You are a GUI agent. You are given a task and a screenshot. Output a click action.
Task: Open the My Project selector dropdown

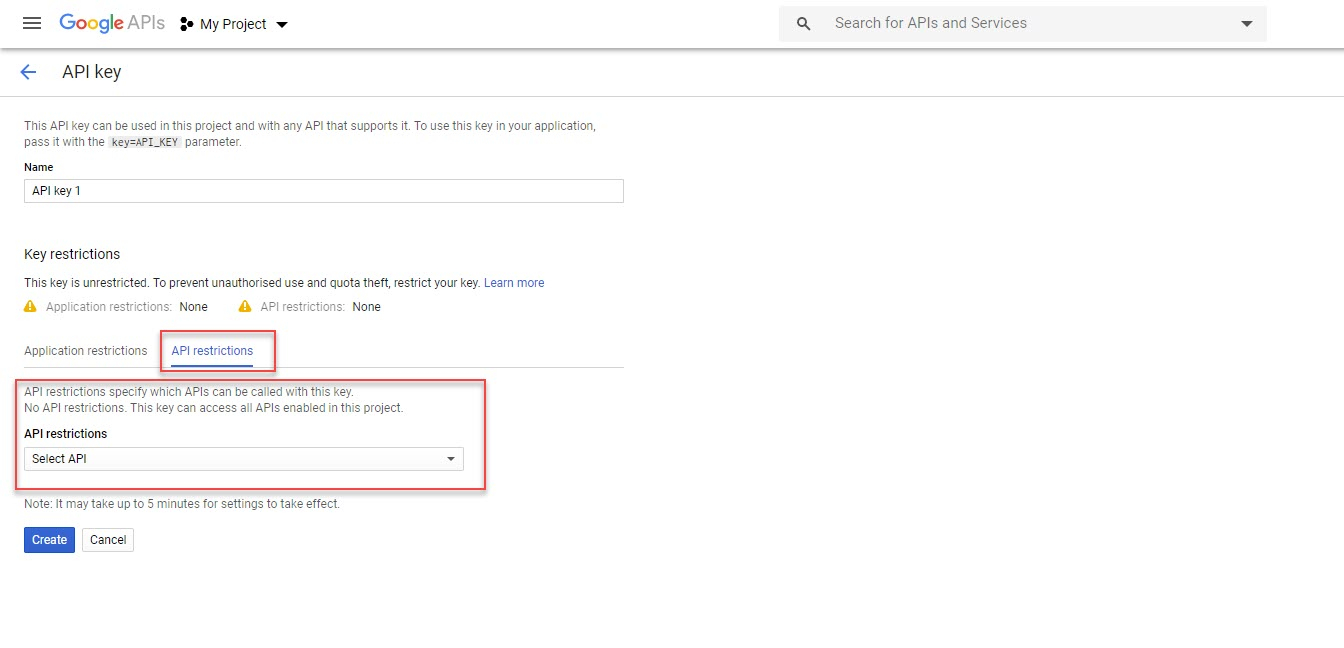[x=234, y=24]
